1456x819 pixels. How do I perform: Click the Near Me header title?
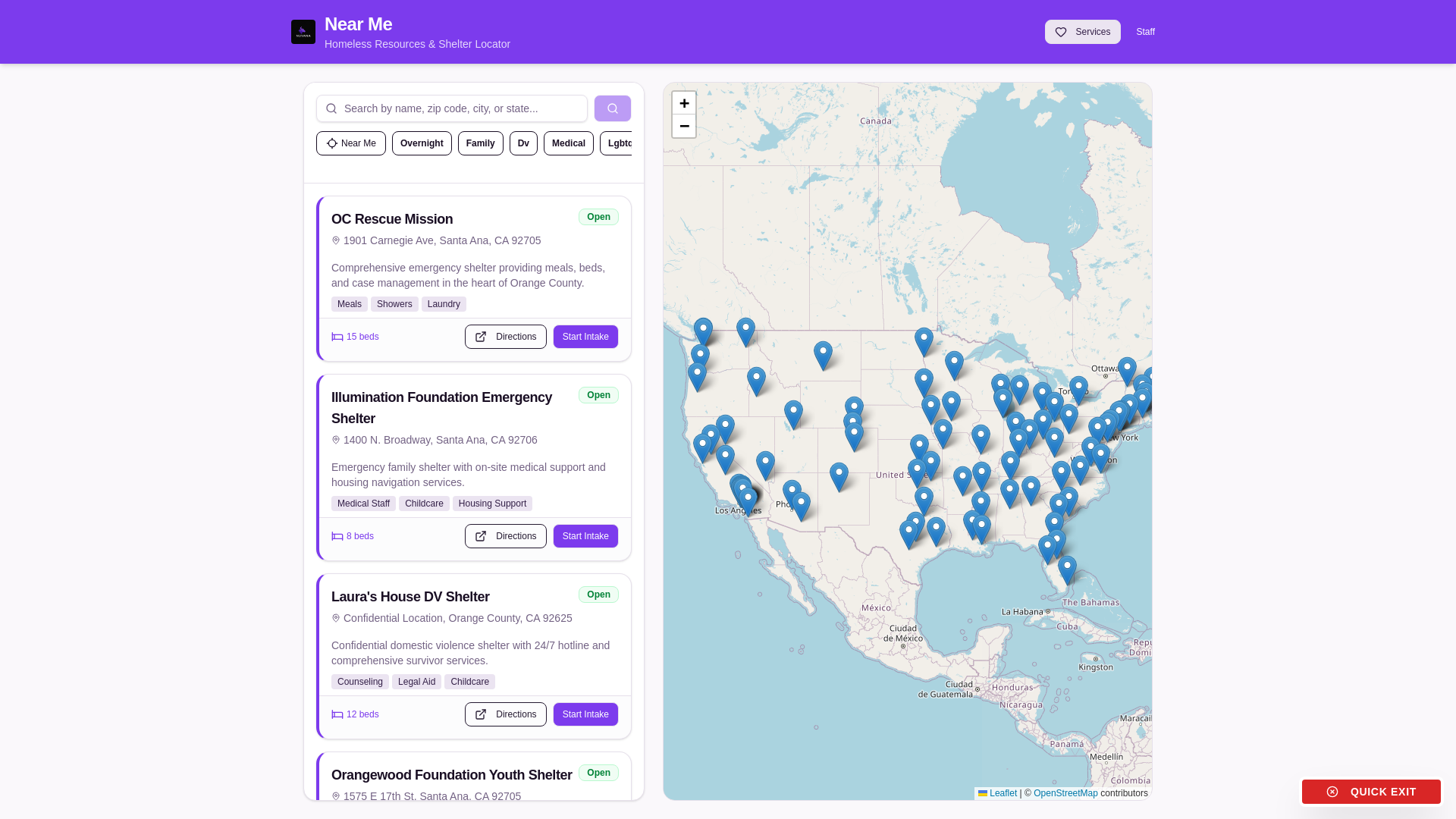click(358, 24)
